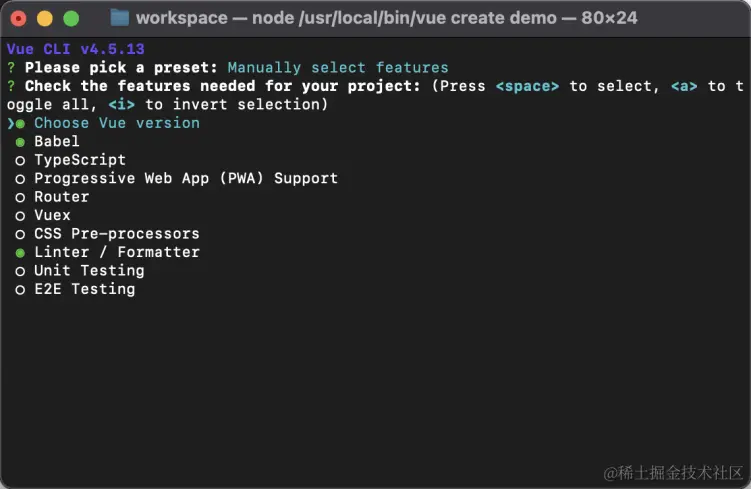Click the Linter / Formatter label
751x489 pixels.
(117, 252)
